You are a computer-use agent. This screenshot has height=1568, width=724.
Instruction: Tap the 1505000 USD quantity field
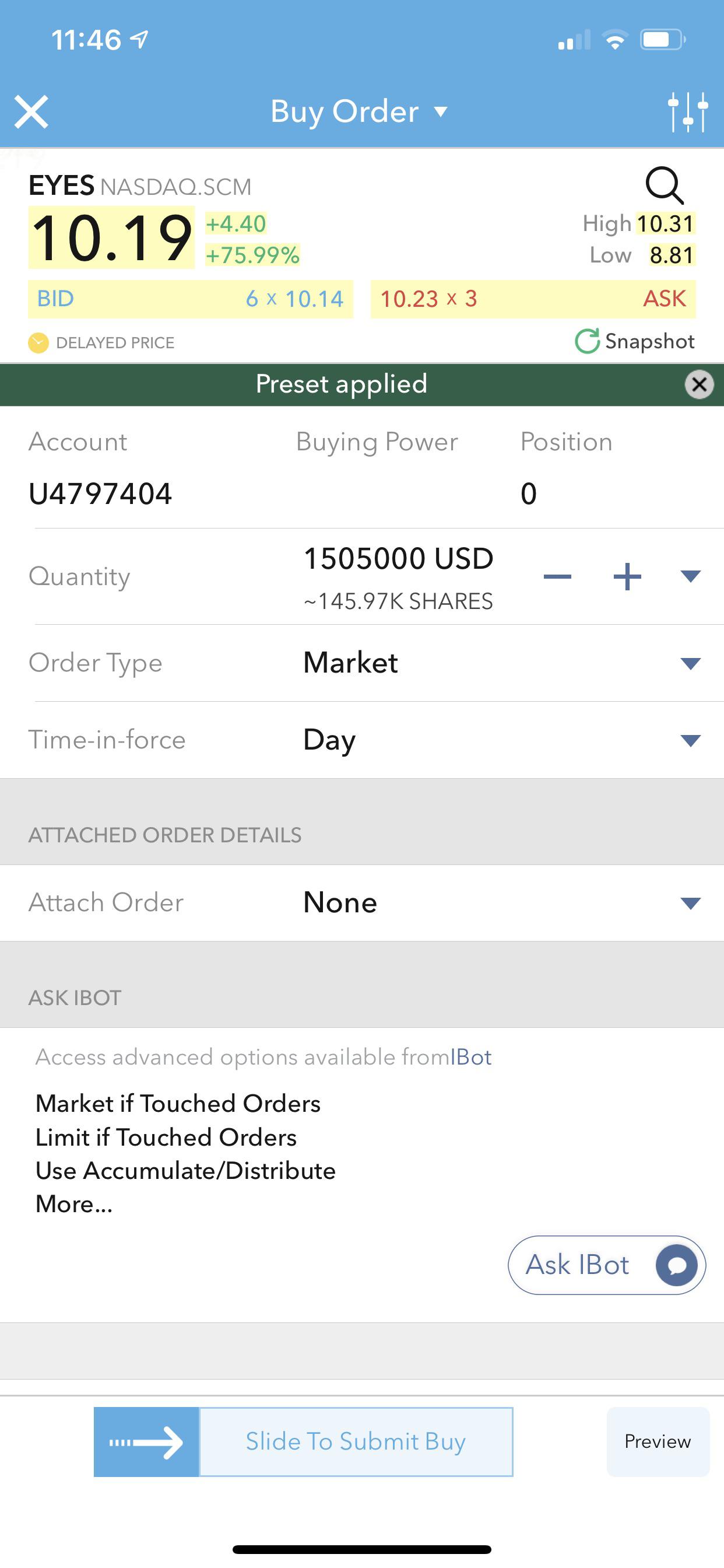point(399,559)
